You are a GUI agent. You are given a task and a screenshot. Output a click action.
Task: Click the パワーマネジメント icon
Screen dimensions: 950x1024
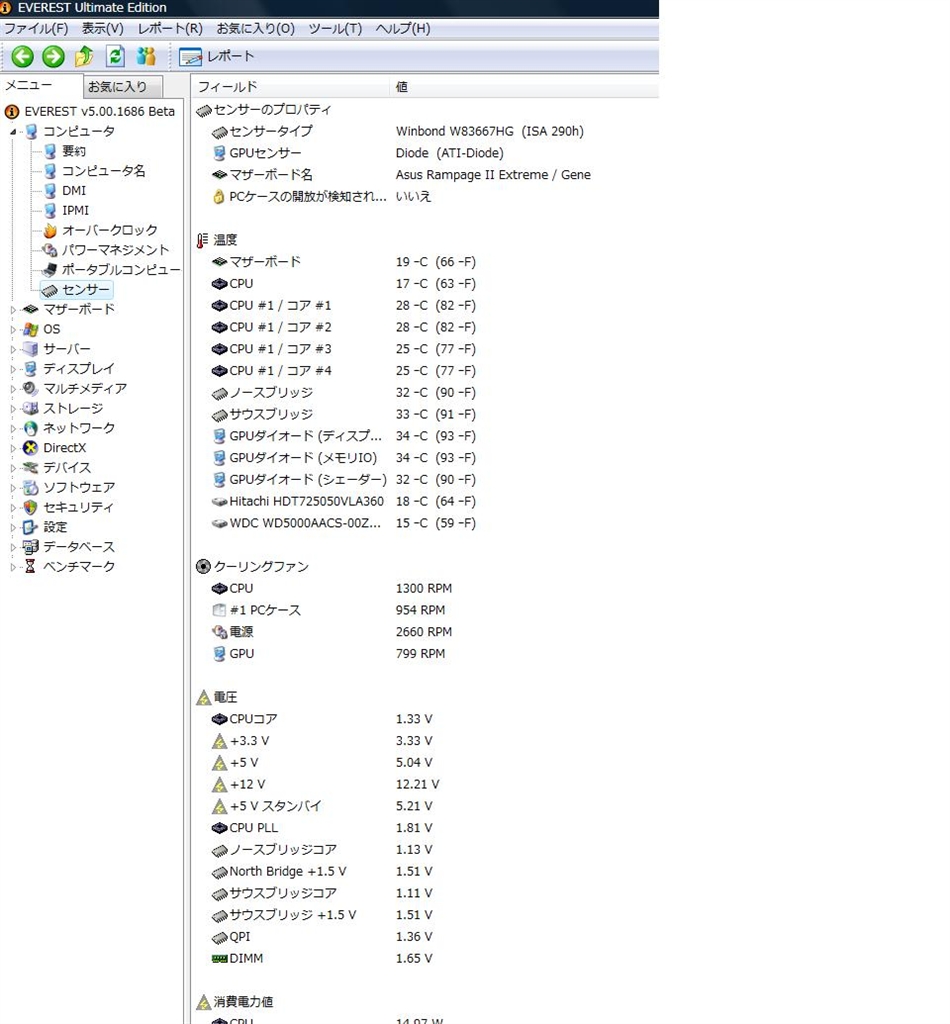tap(50, 250)
